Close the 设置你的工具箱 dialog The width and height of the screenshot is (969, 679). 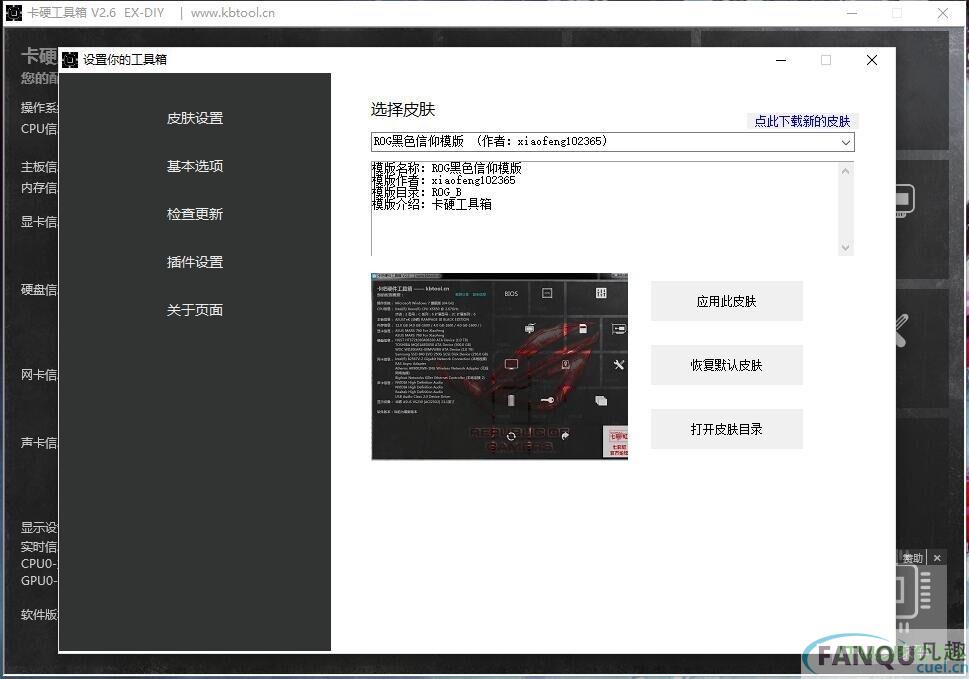point(871,60)
